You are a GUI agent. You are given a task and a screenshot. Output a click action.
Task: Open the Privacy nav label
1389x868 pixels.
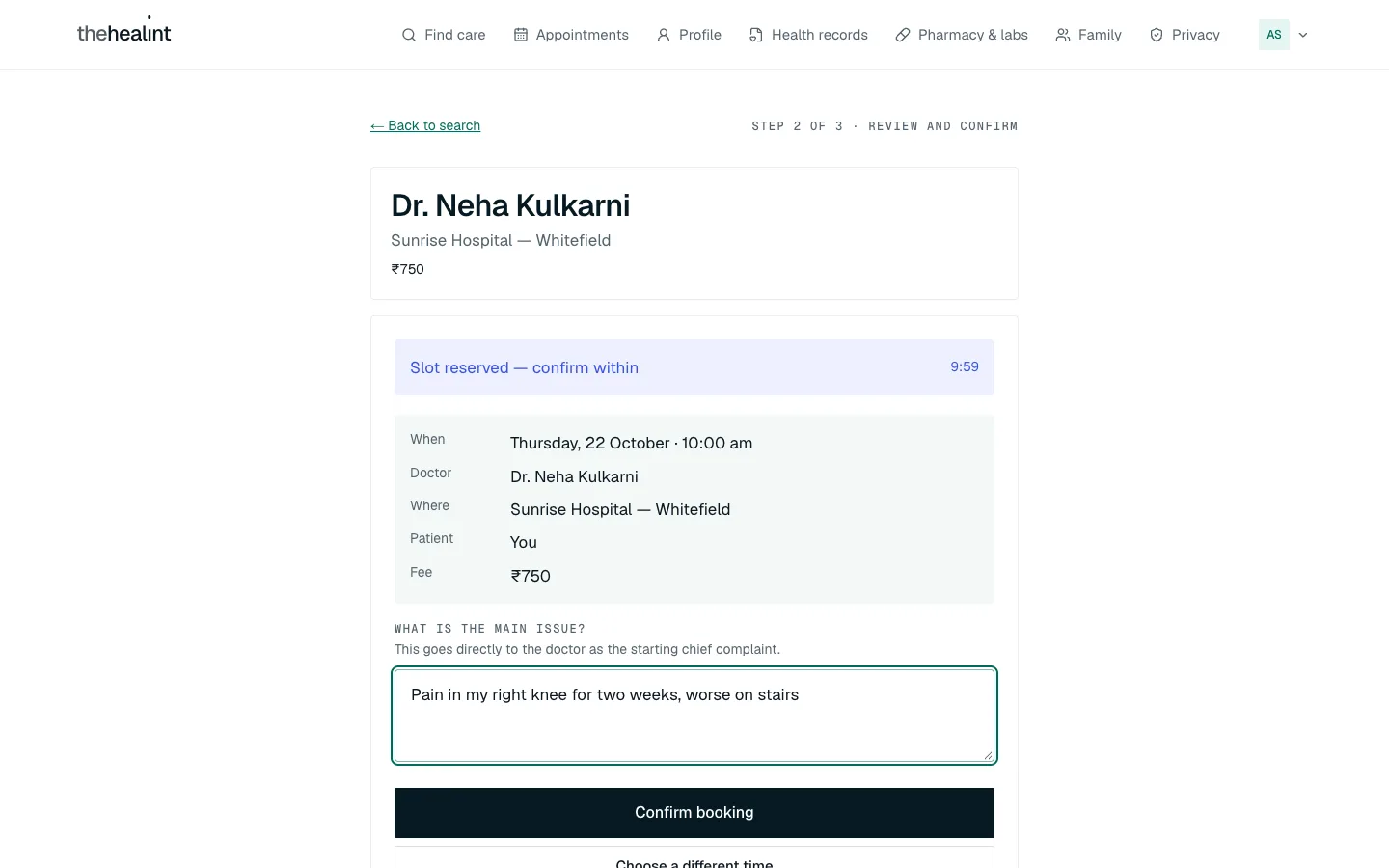[1196, 35]
